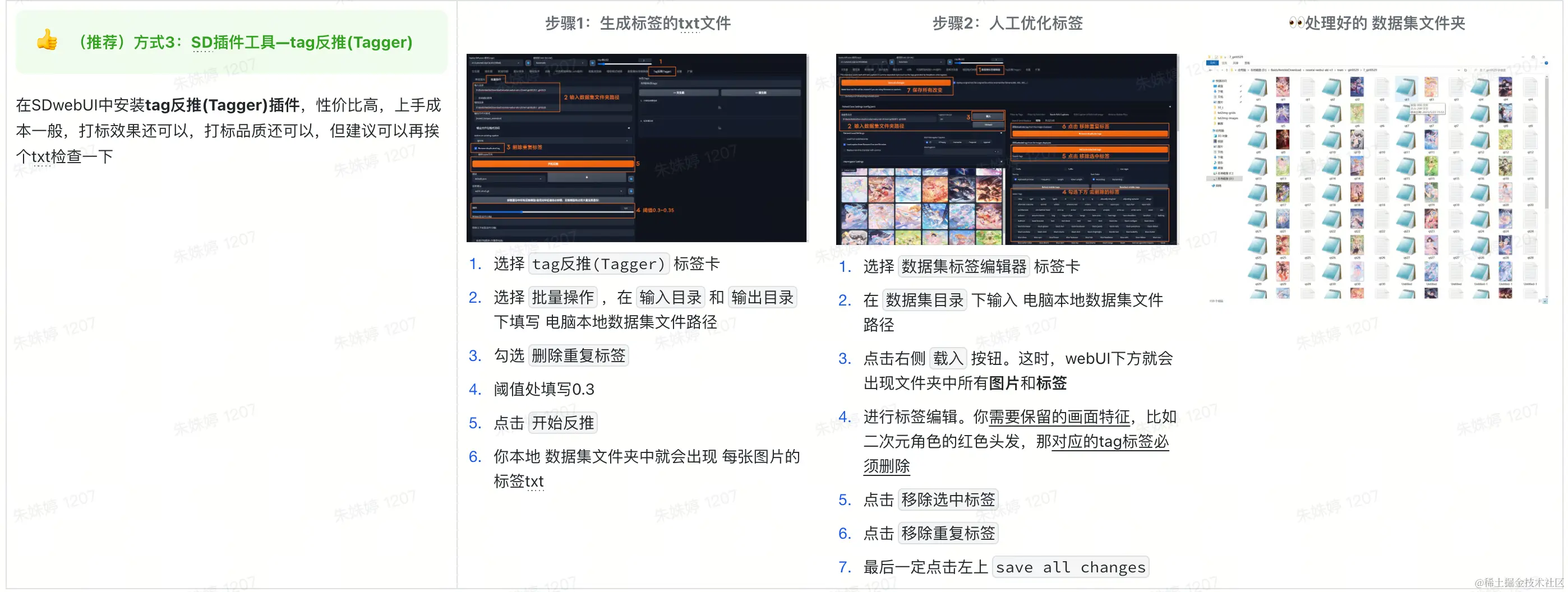Click the dataset directory field in step 2 screenshot
This screenshot has width=1568, height=592.
point(889,119)
